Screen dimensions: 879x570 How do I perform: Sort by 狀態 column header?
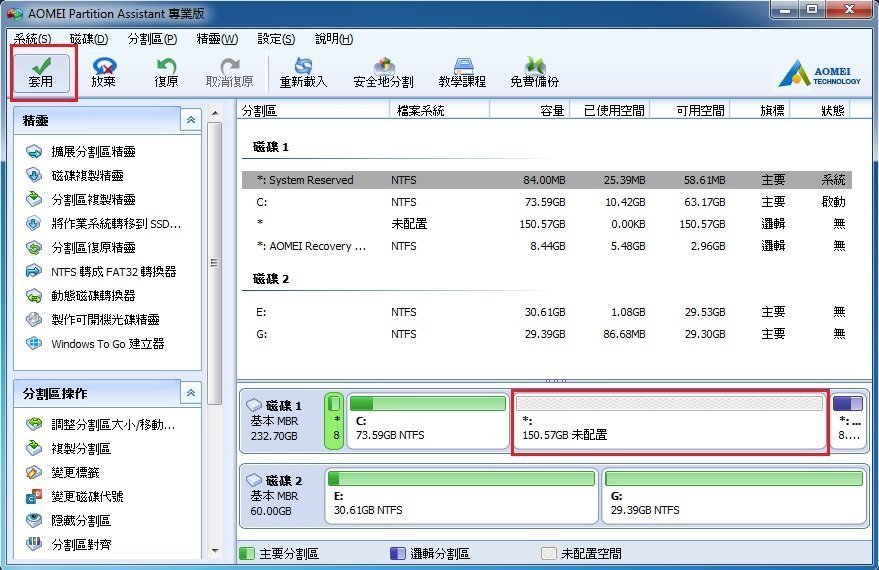[821, 110]
